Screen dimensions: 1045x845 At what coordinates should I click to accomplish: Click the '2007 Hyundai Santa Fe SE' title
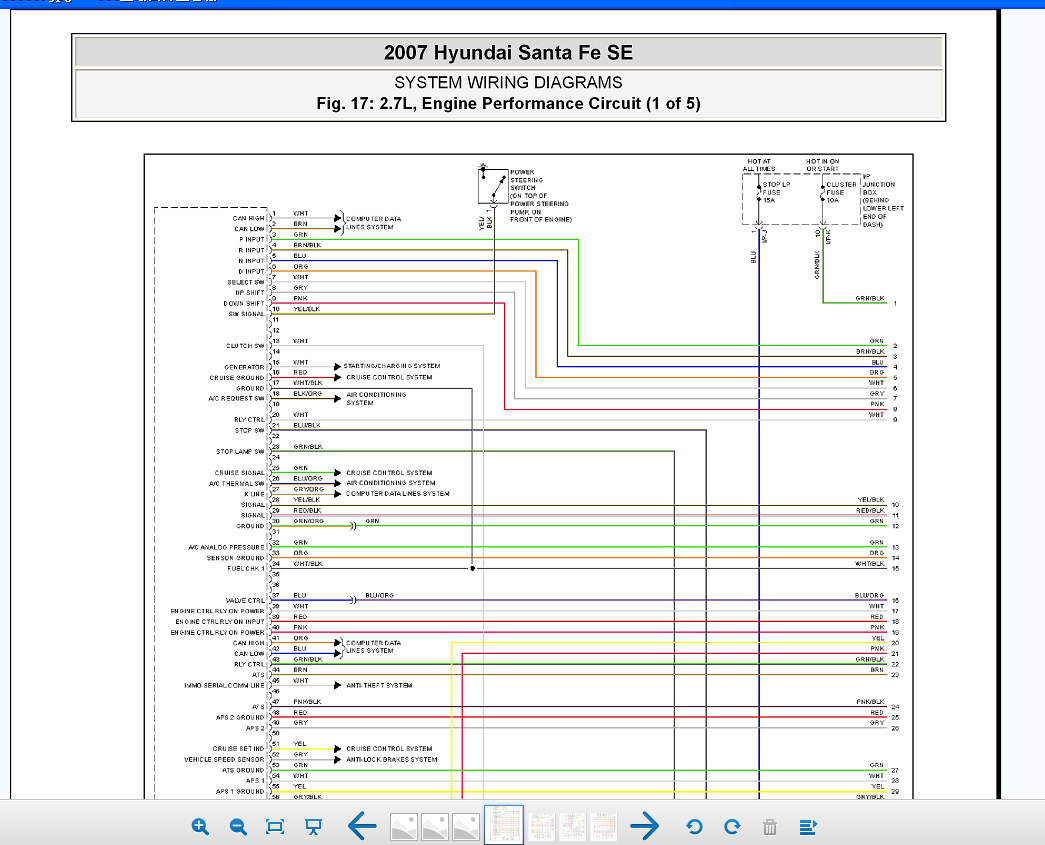click(x=509, y=53)
